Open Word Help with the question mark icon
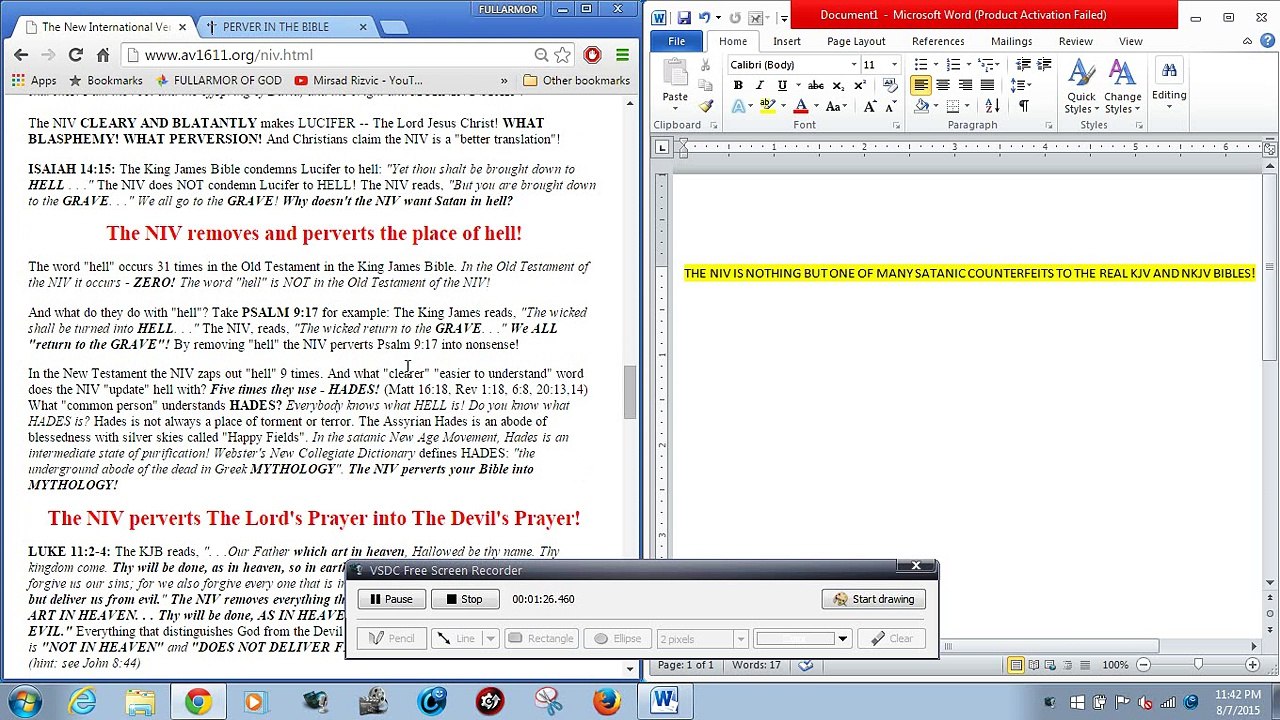 click(1268, 41)
